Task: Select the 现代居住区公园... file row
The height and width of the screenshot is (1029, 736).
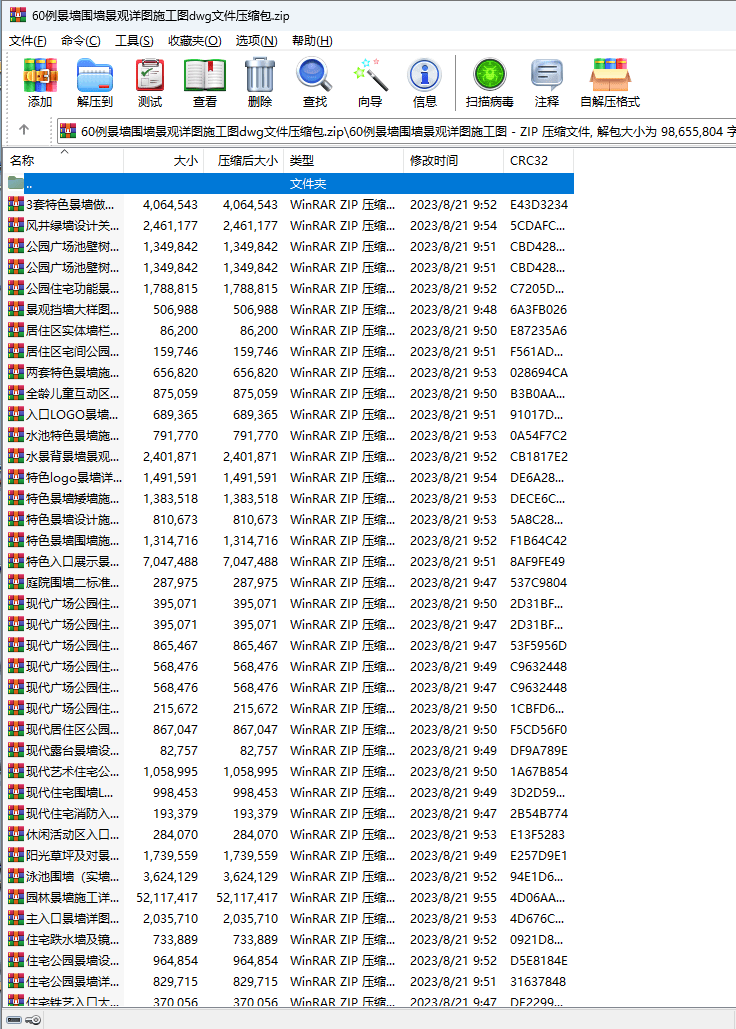Action: point(290,729)
